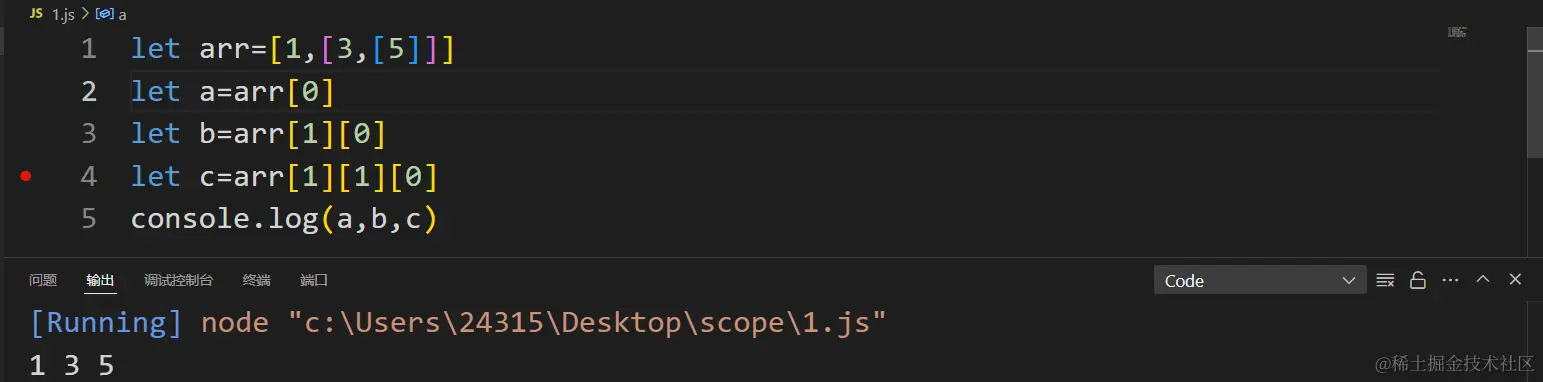The width and height of the screenshot is (1543, 382).
Task: Switch to the 终端 tab
Action: [257, 281]
